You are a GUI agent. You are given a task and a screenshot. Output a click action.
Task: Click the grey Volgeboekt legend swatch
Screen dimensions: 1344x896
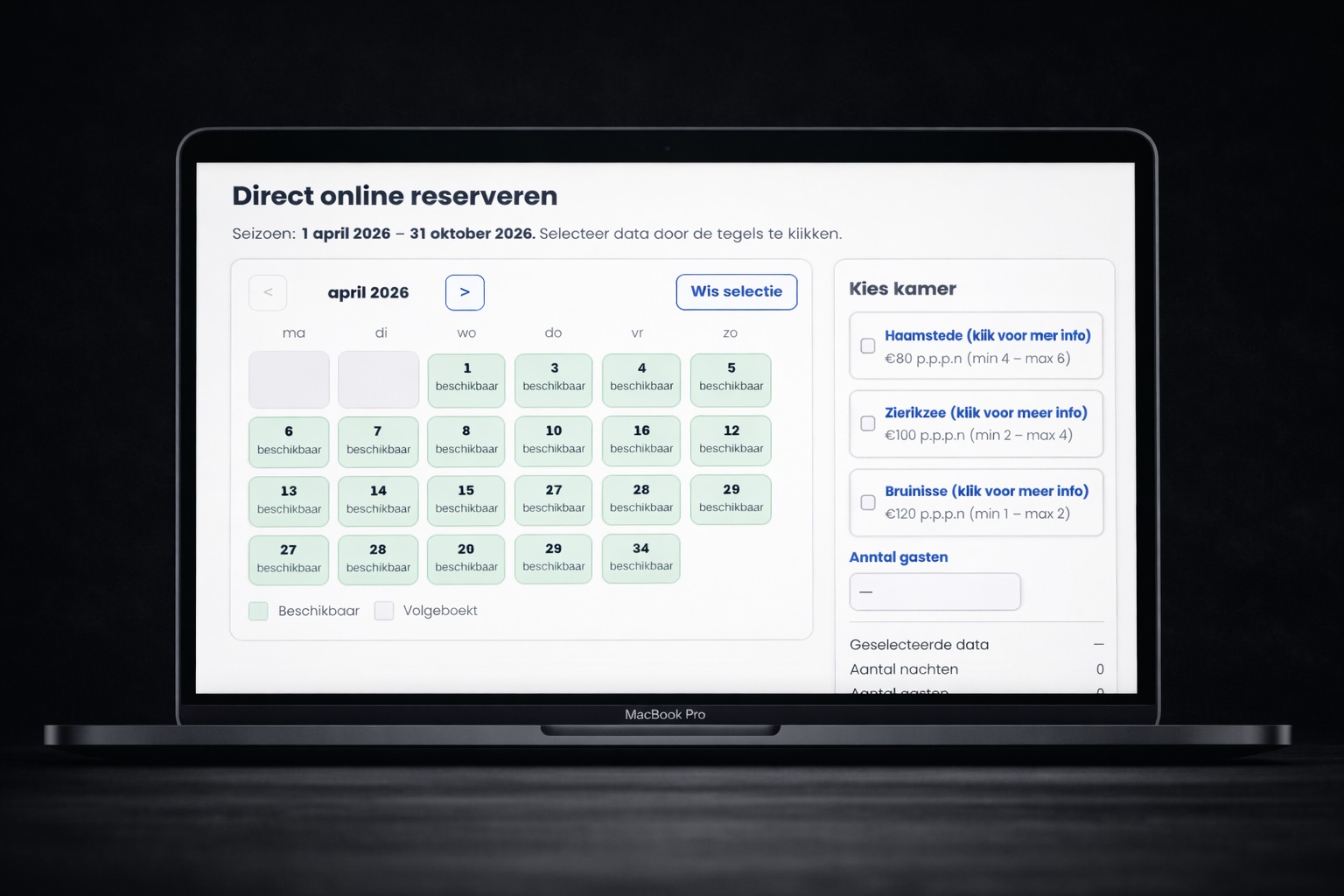coord(383,611)
